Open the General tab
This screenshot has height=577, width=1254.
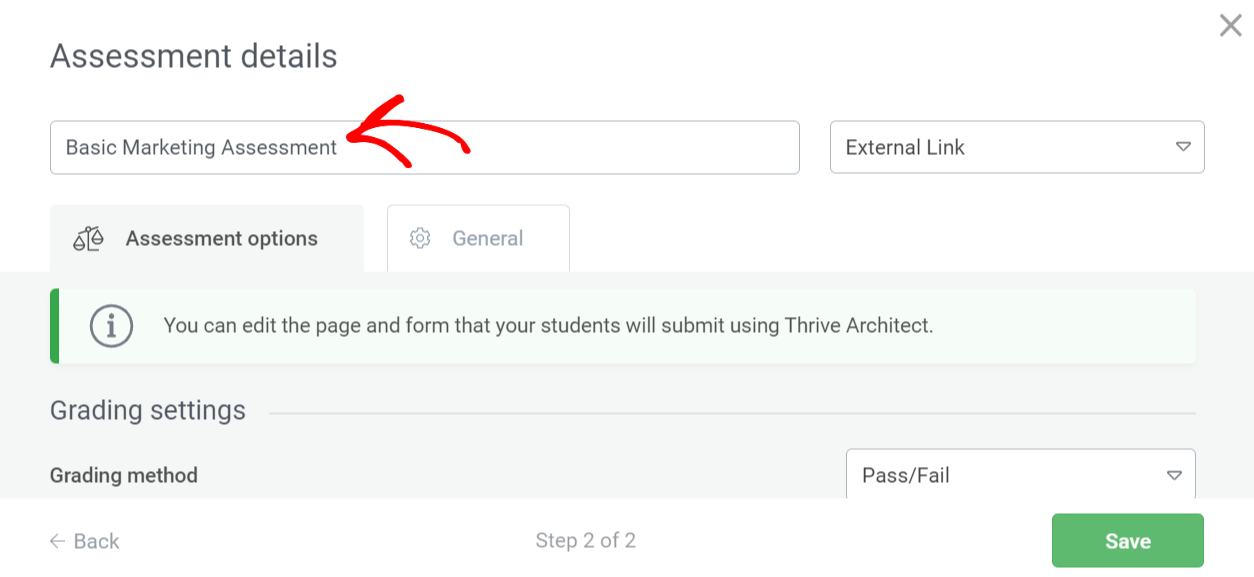[478, 239]
